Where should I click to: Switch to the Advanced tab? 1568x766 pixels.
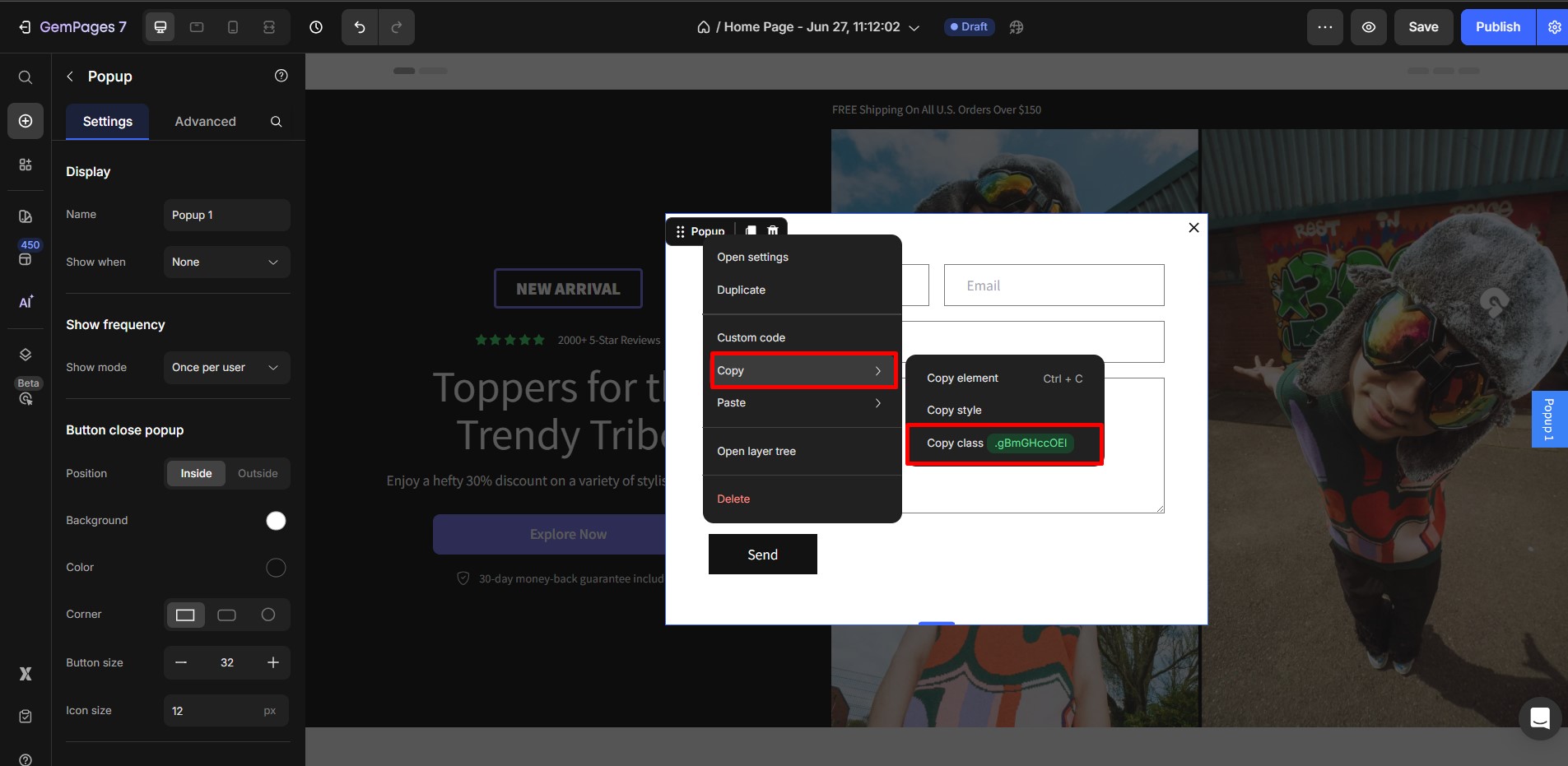(x=205, y=121)
